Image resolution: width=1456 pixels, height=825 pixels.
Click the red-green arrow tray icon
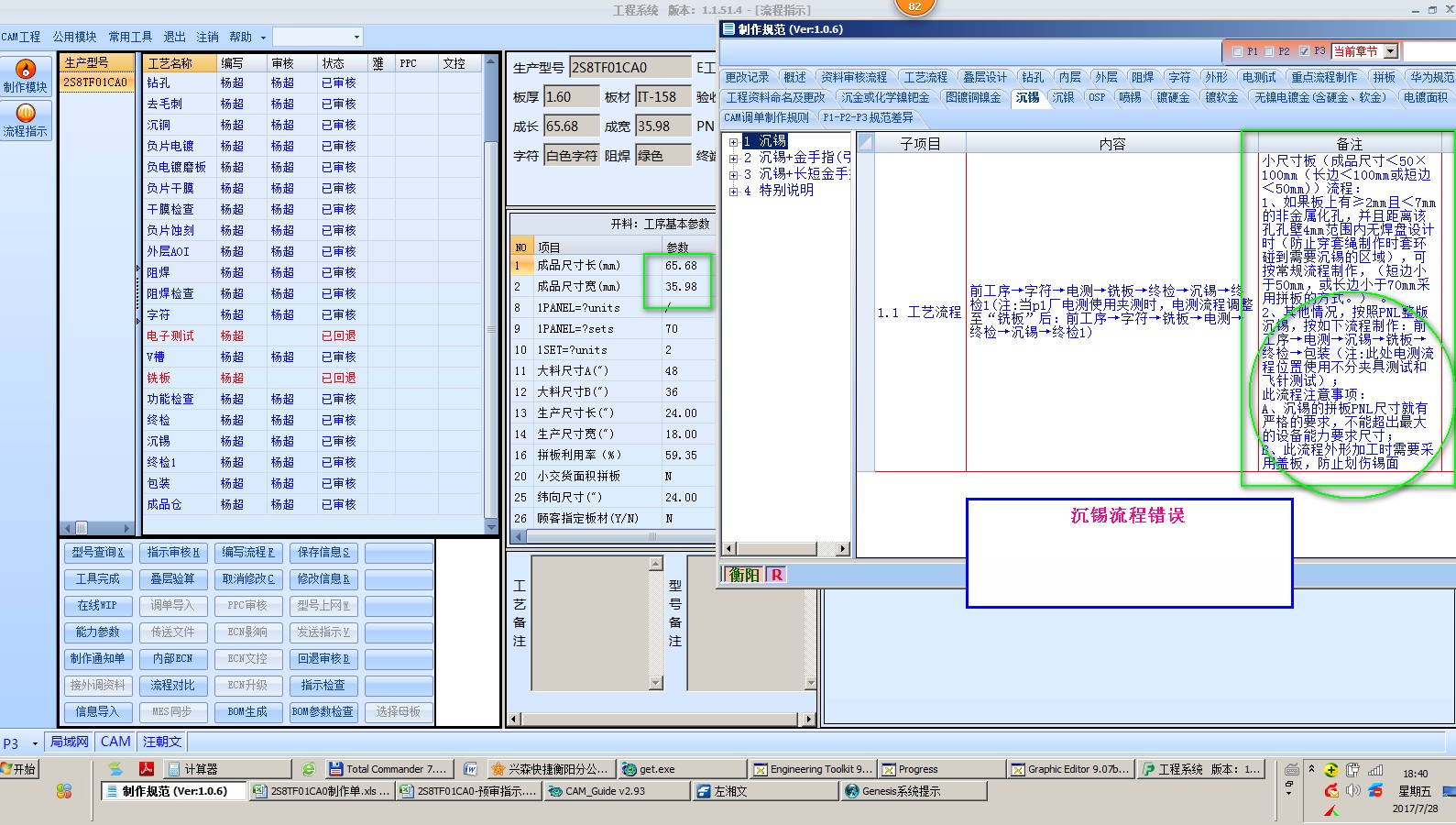(1331, 810)
